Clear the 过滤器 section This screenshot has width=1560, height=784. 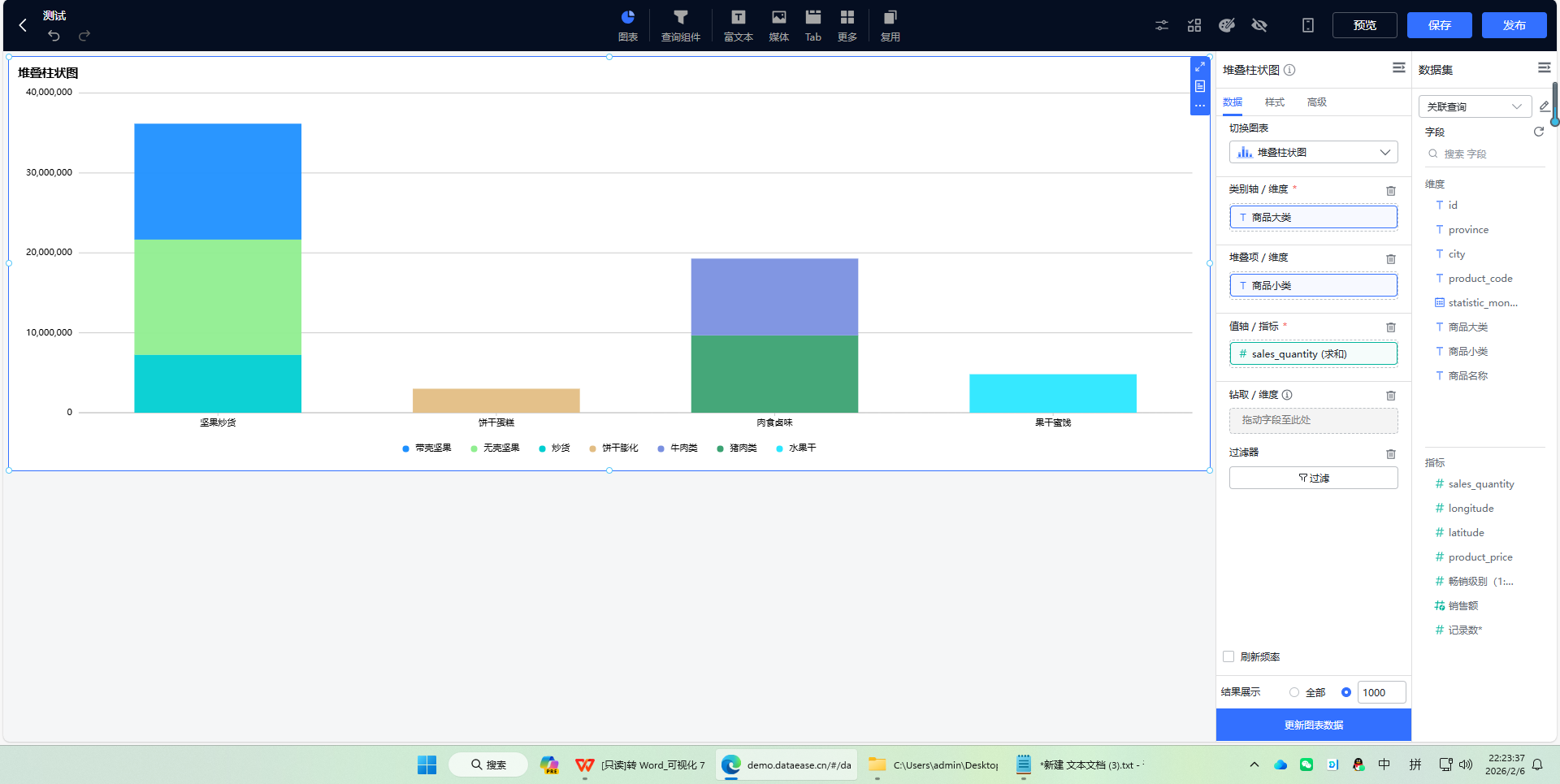[1391, 453]
